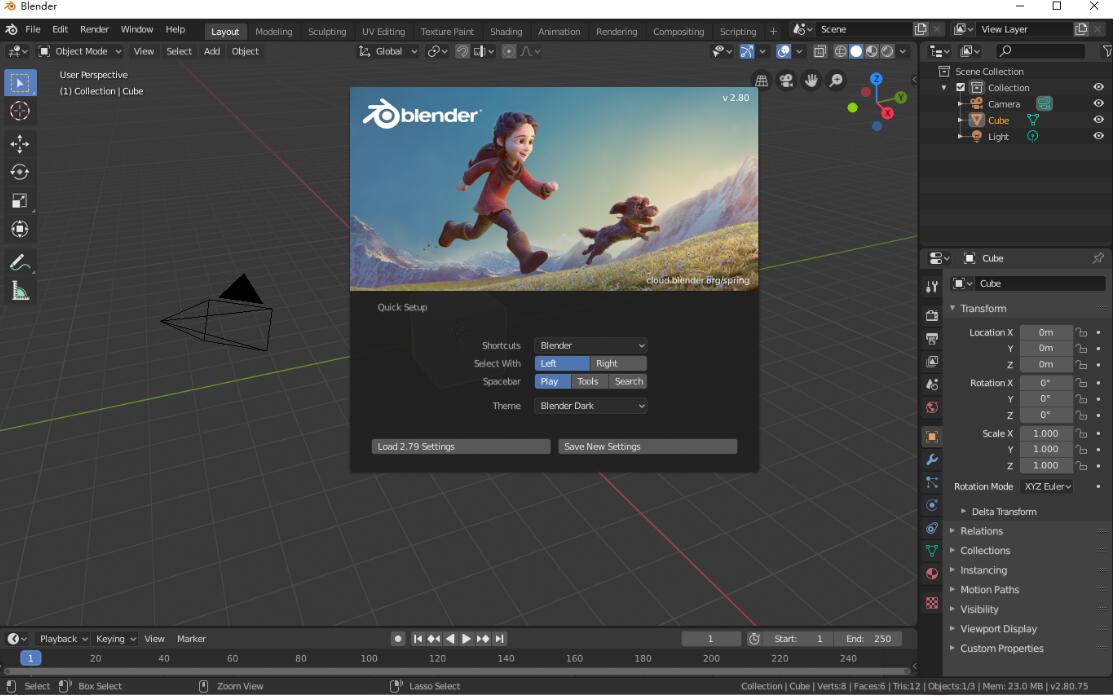The image size is (1114, 696).
Task: Open the Global transform orientation dropdown
Action: pos(388,51)
